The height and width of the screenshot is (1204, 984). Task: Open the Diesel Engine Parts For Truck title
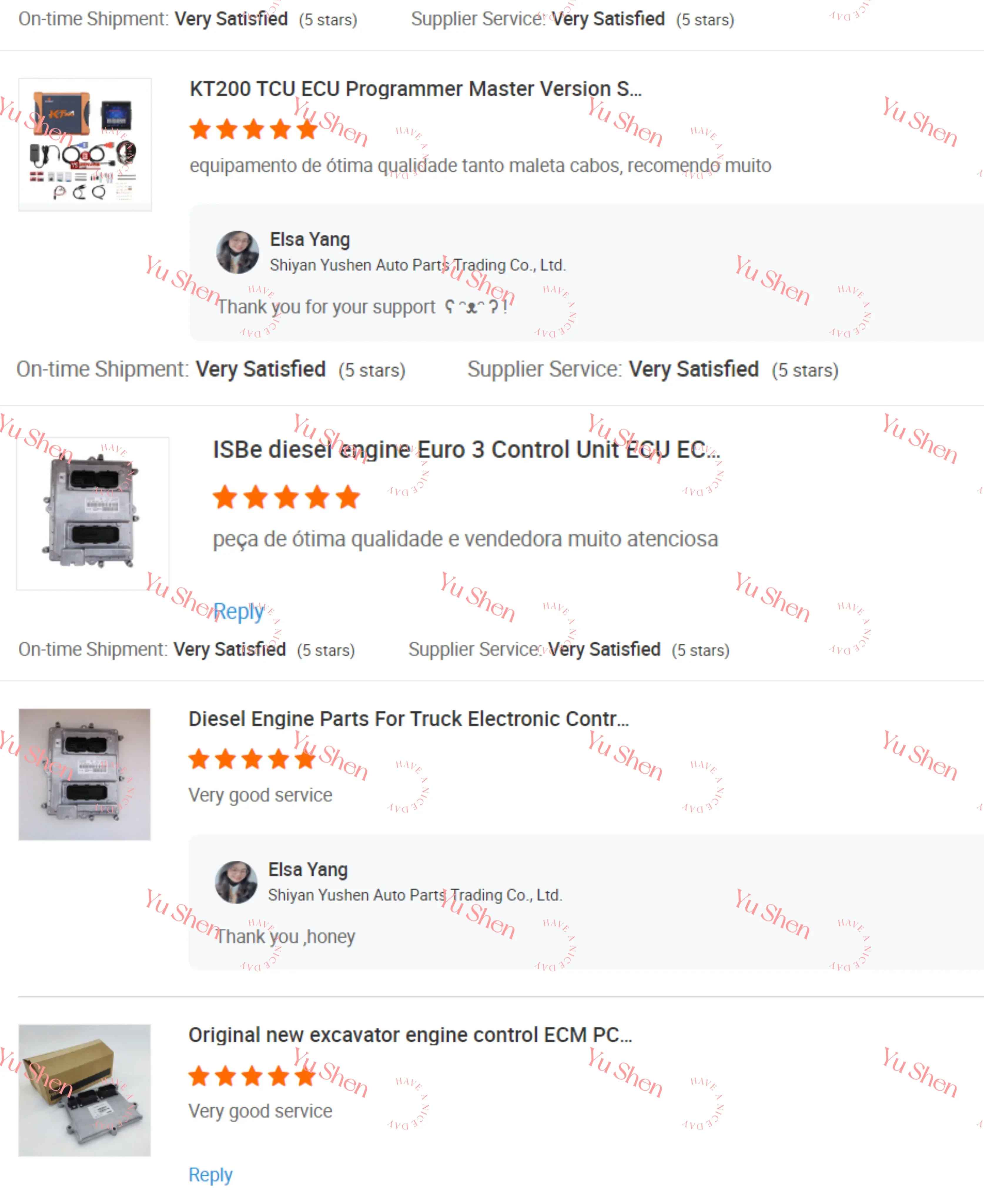tap(409, 719)
